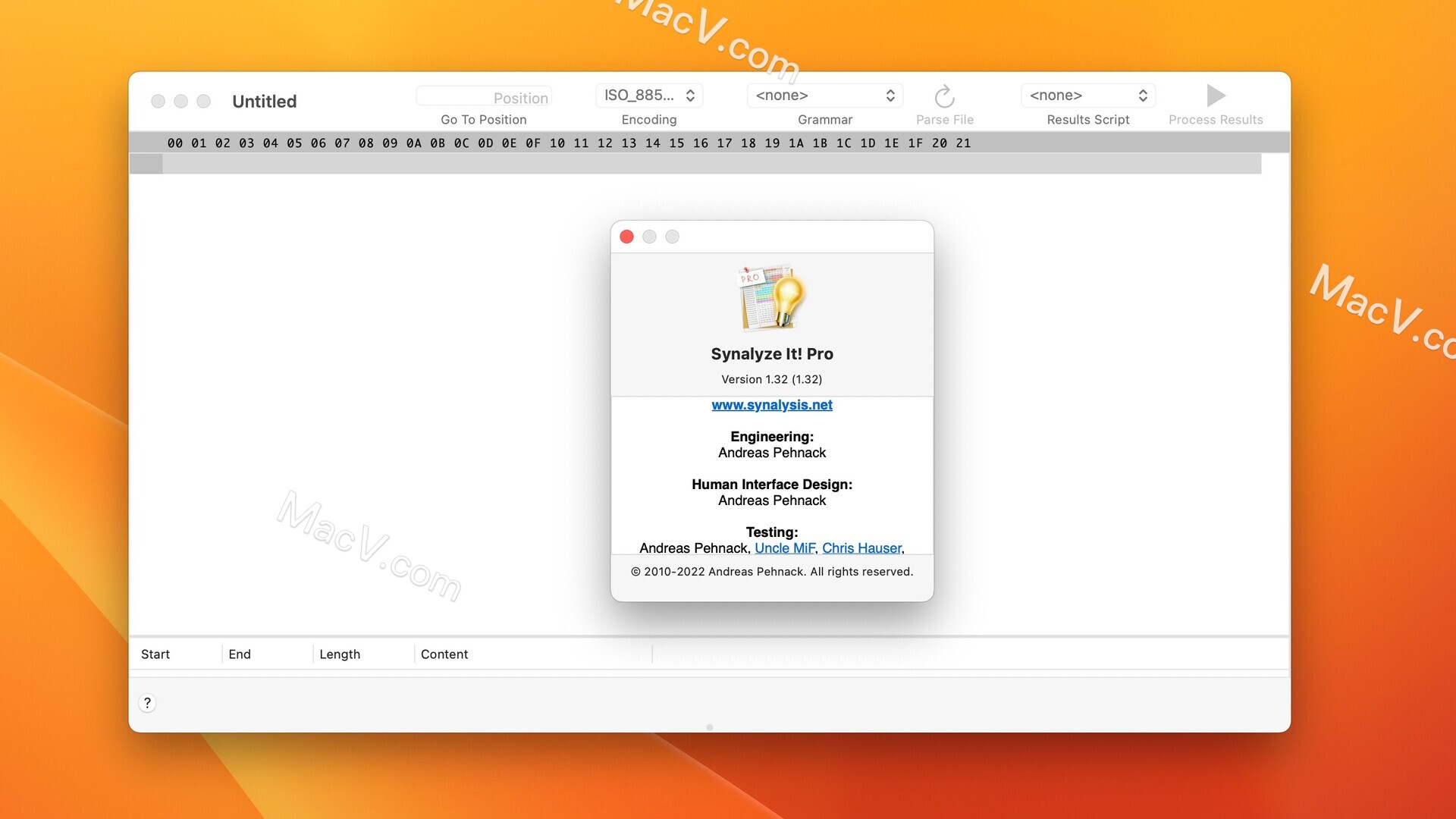Click the Testing: heading in credits
The image size is (1456, 819).
772,532
